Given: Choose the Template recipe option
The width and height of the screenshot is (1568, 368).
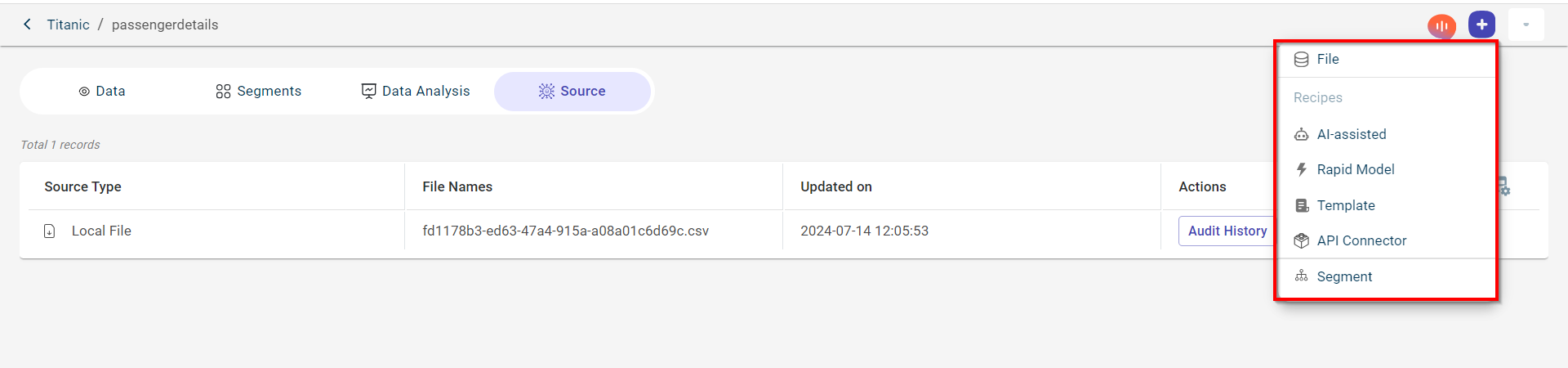Looking at the screenshot, I should click(1345, 205).
